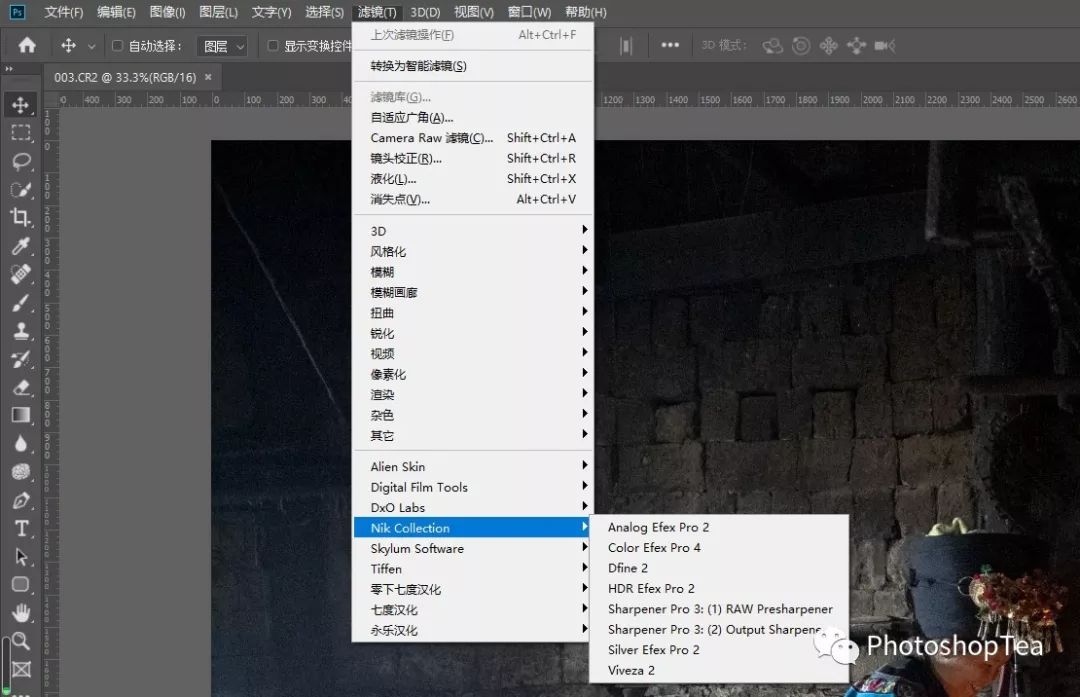The image size is (1080, 697).
Task: Open Sharpener Pro 3 RAW Presharpener
Action: click(719, 609)
